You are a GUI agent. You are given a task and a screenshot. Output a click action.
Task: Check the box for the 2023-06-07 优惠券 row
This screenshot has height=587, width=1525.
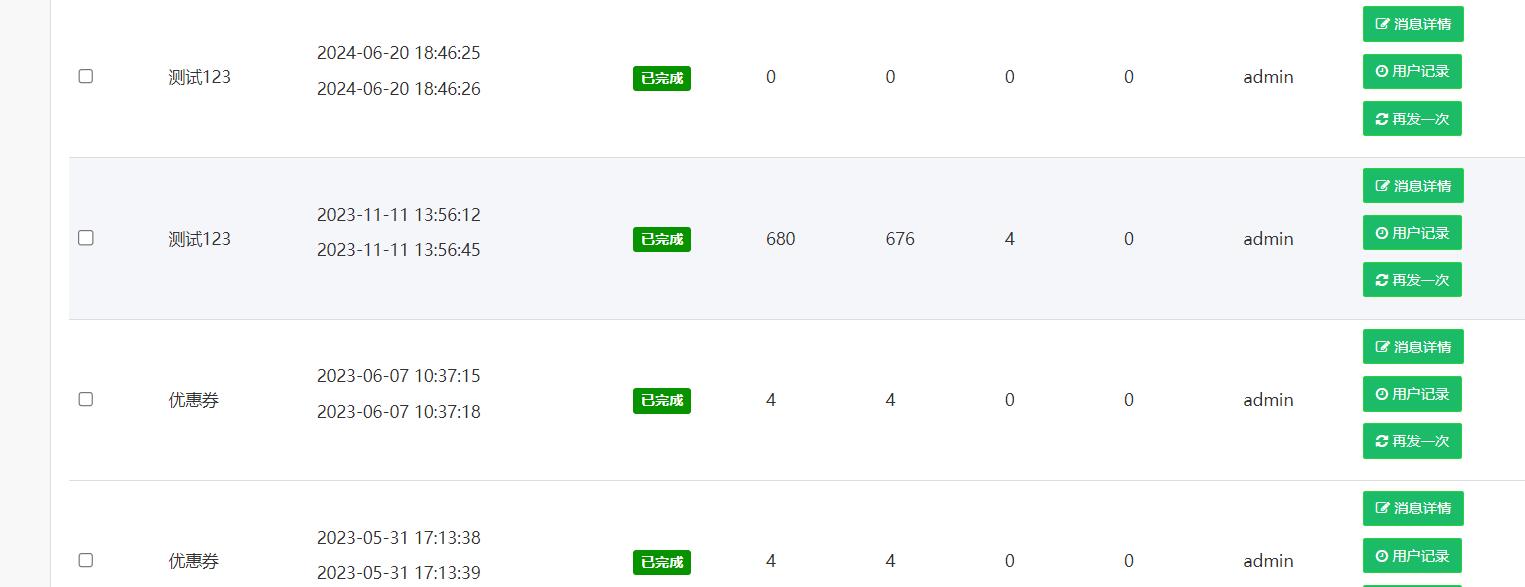86,399
